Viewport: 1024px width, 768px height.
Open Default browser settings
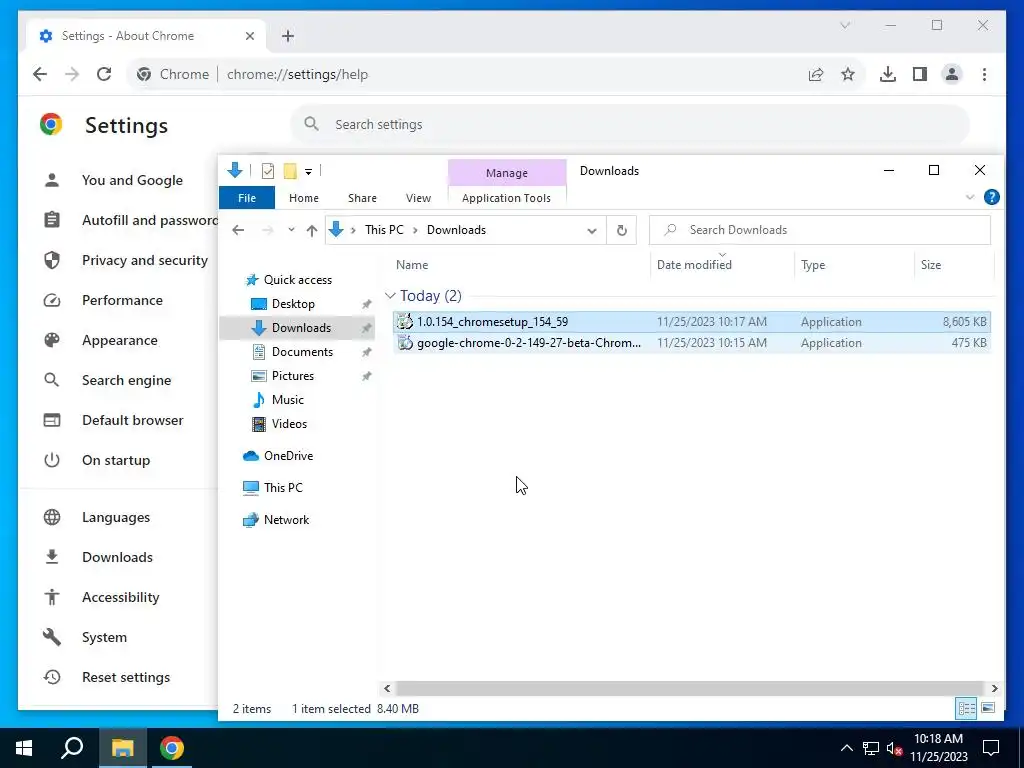[133, 420]
